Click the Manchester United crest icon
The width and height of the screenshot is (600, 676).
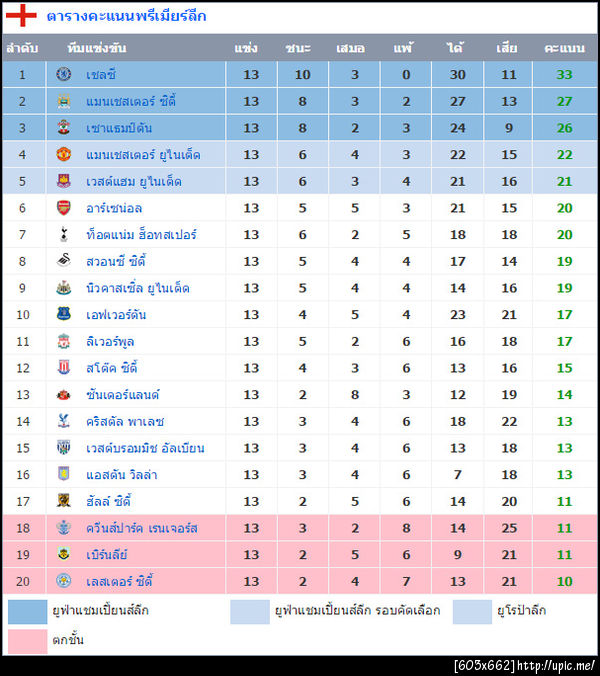[x=64, y=155]
